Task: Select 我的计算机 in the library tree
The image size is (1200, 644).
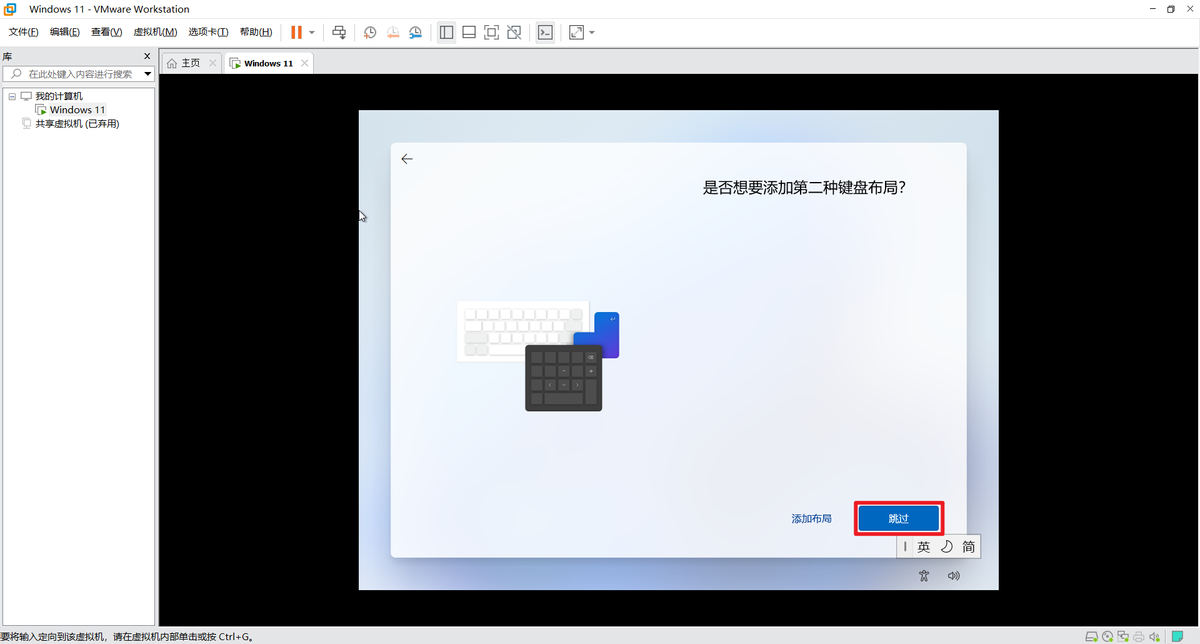Action: click(59, 96)
